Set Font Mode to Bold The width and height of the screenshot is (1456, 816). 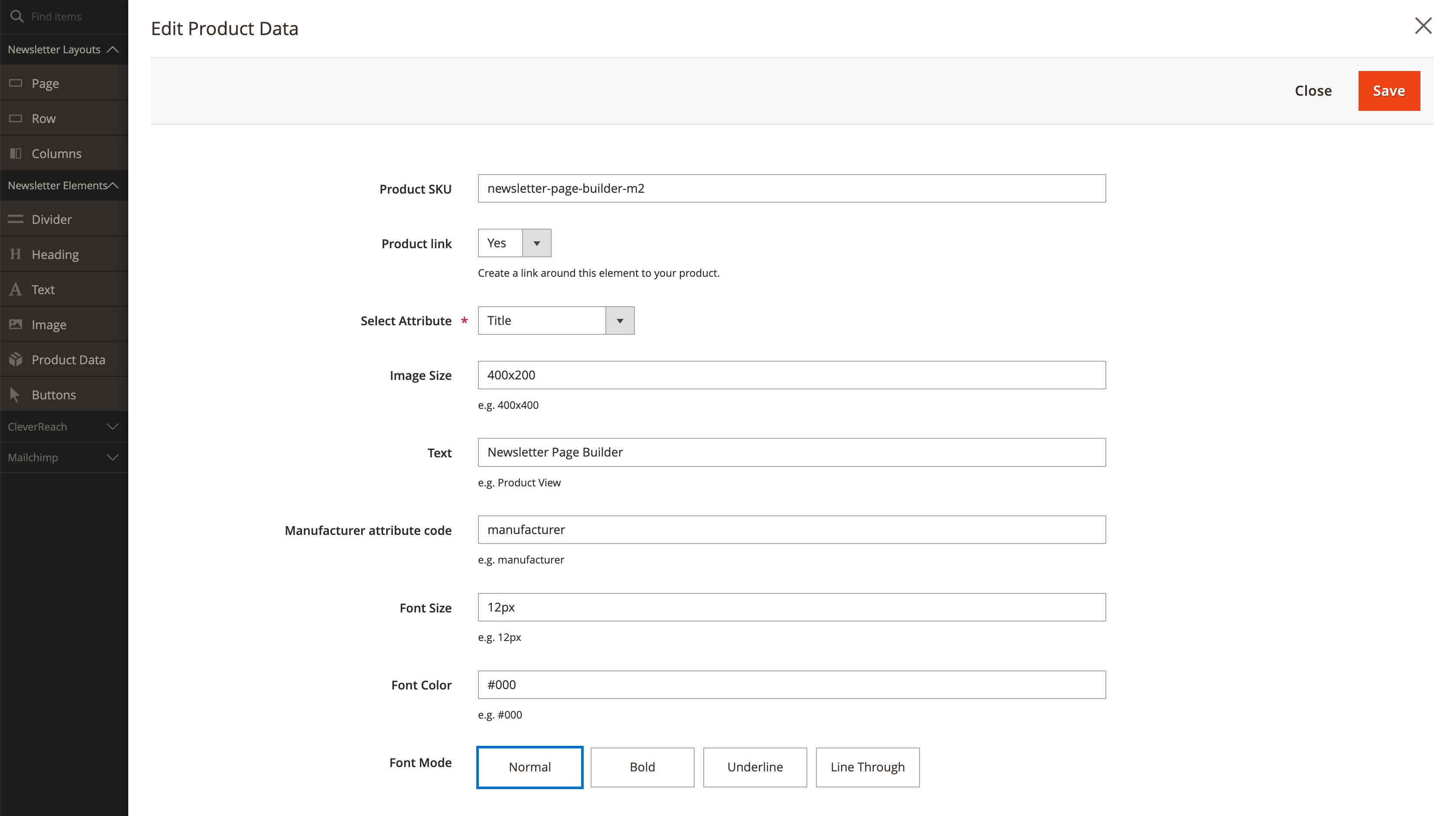pos(642,767)
